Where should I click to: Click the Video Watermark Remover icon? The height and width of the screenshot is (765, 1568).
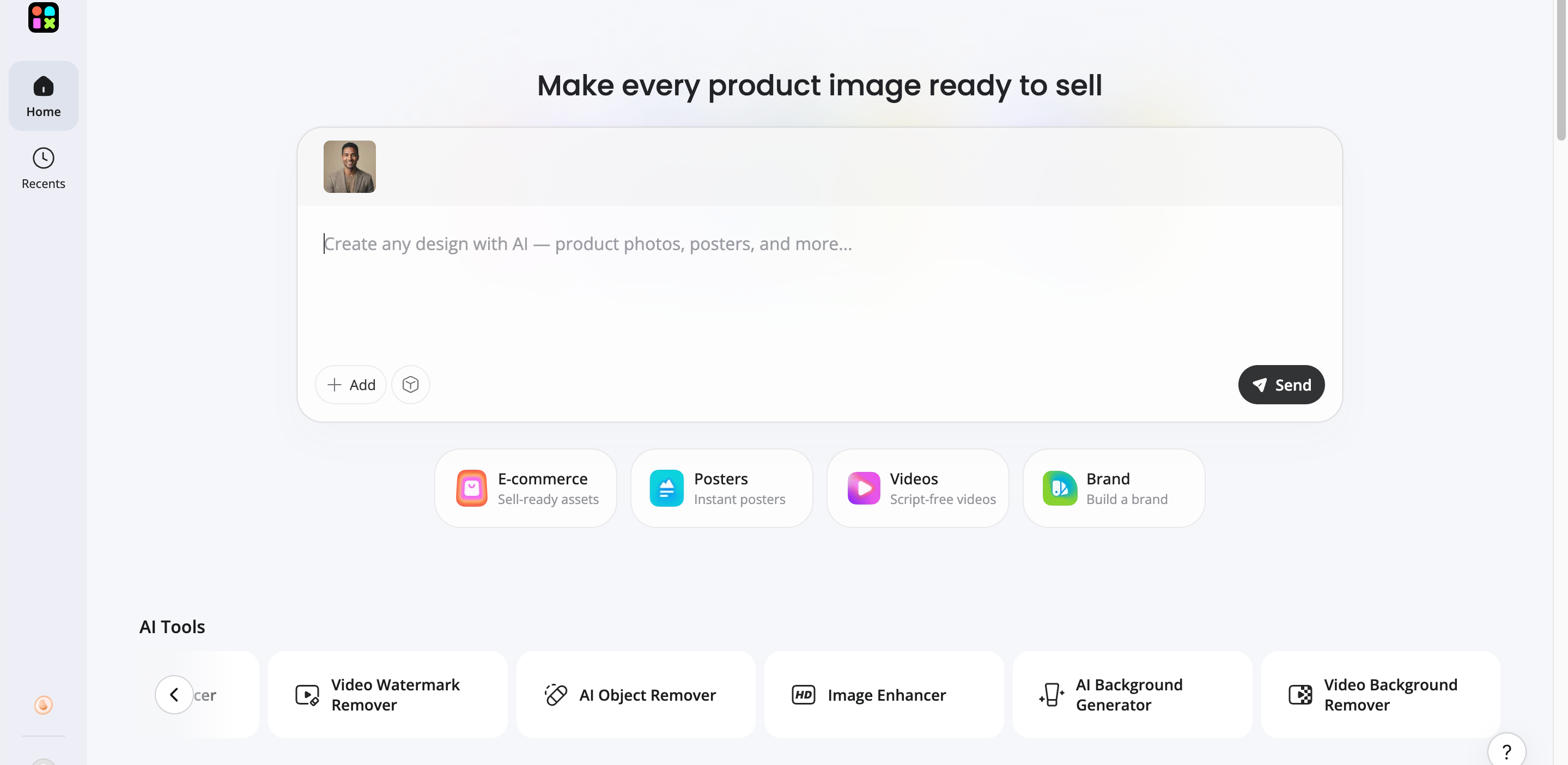(x=307, y=695)
